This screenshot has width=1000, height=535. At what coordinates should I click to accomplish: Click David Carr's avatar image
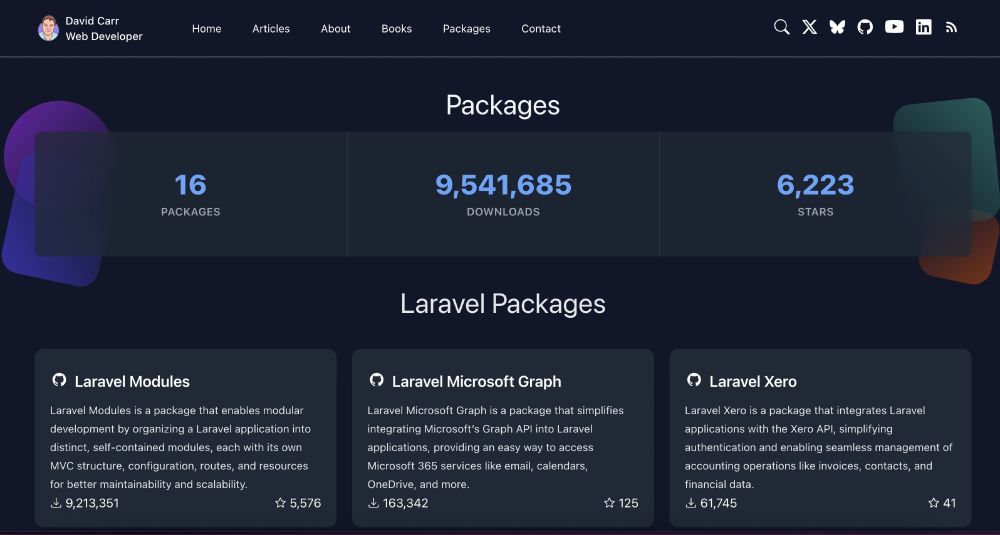48,28
